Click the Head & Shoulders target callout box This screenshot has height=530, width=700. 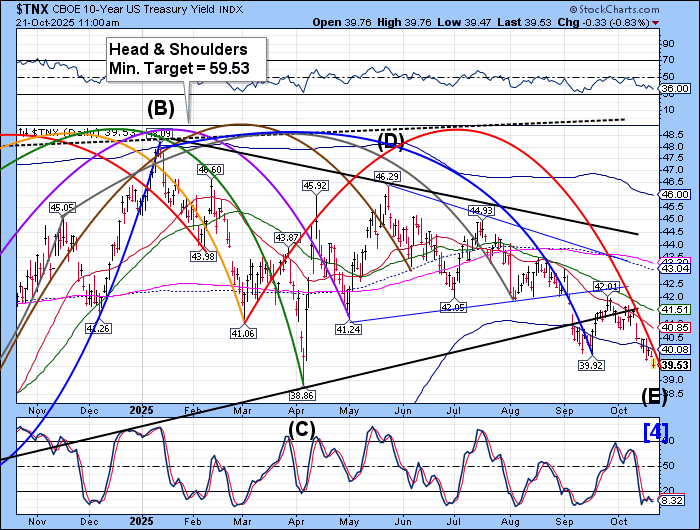(x=188, y=59)
